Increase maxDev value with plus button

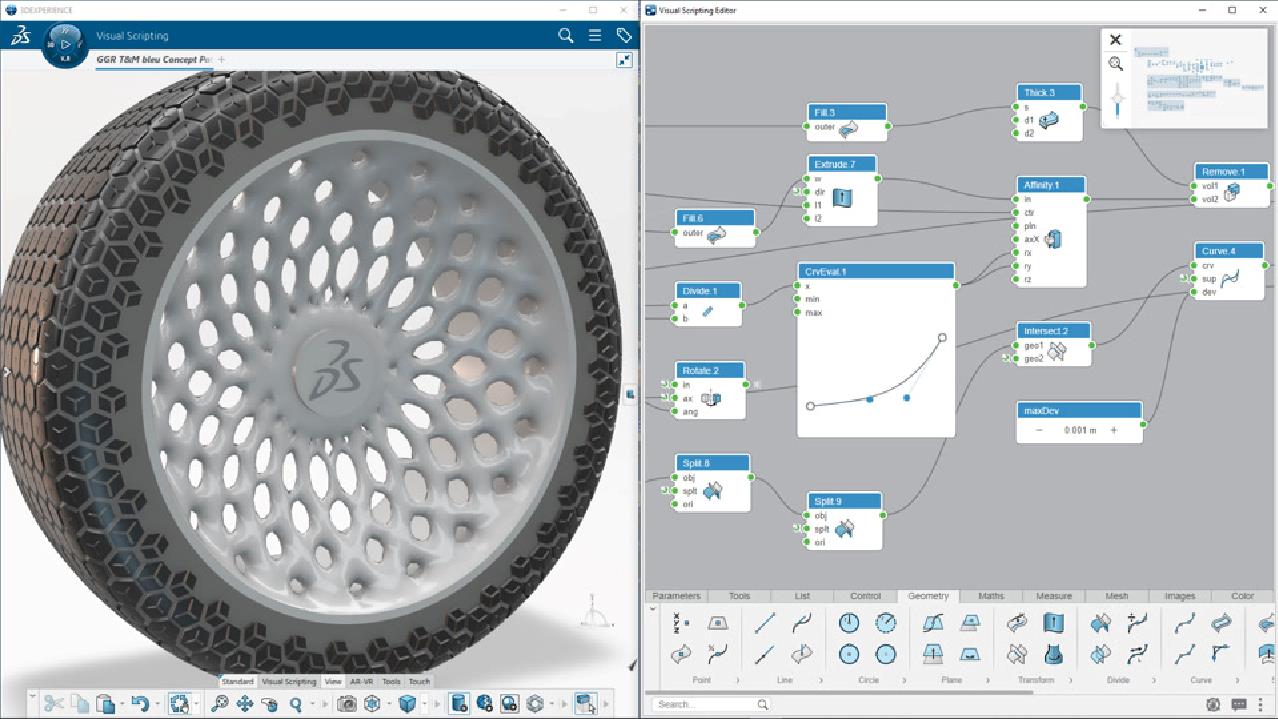tap(1114, 430)
